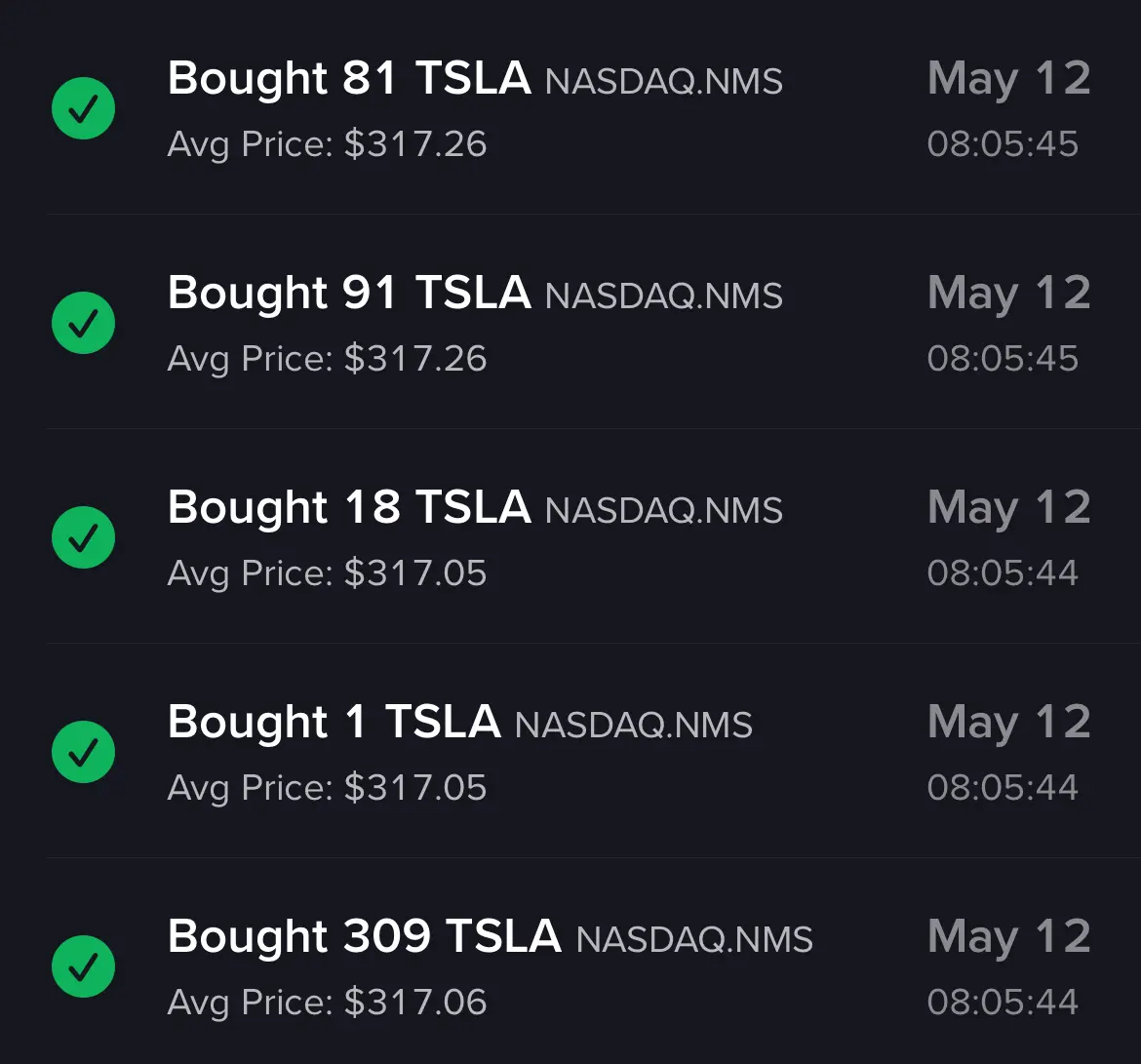
Task: Select the $317.06 average price text
Action: pyautogui.click(x=415, y=1003)
